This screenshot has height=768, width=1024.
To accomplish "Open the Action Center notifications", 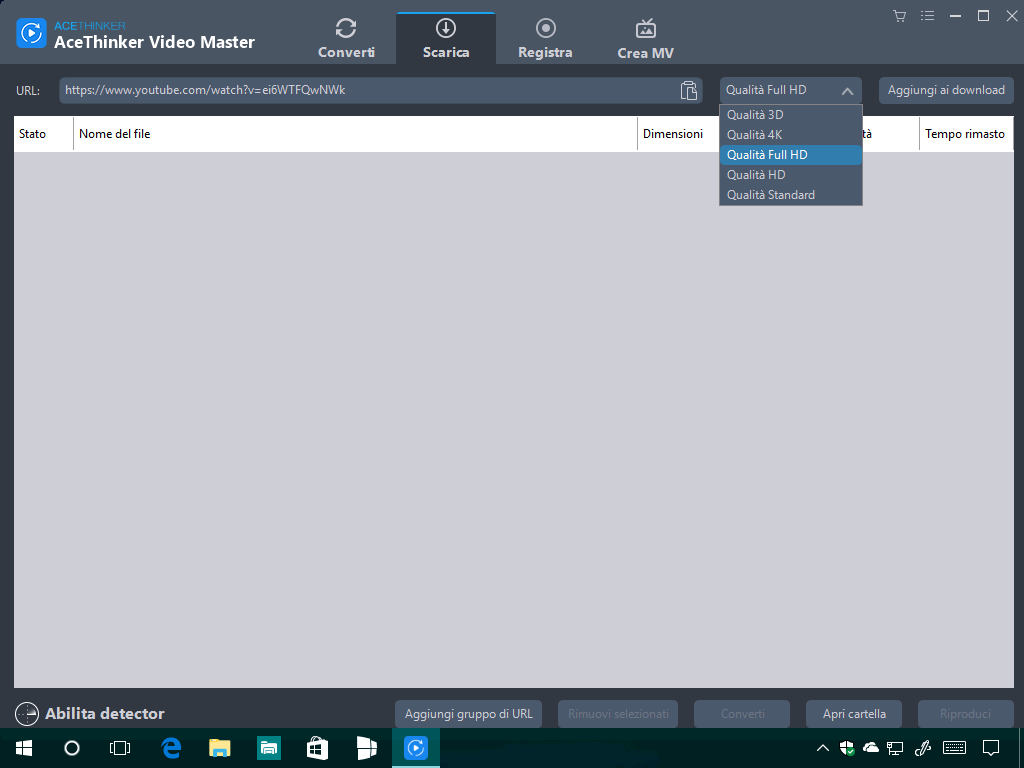I will 991,748.
